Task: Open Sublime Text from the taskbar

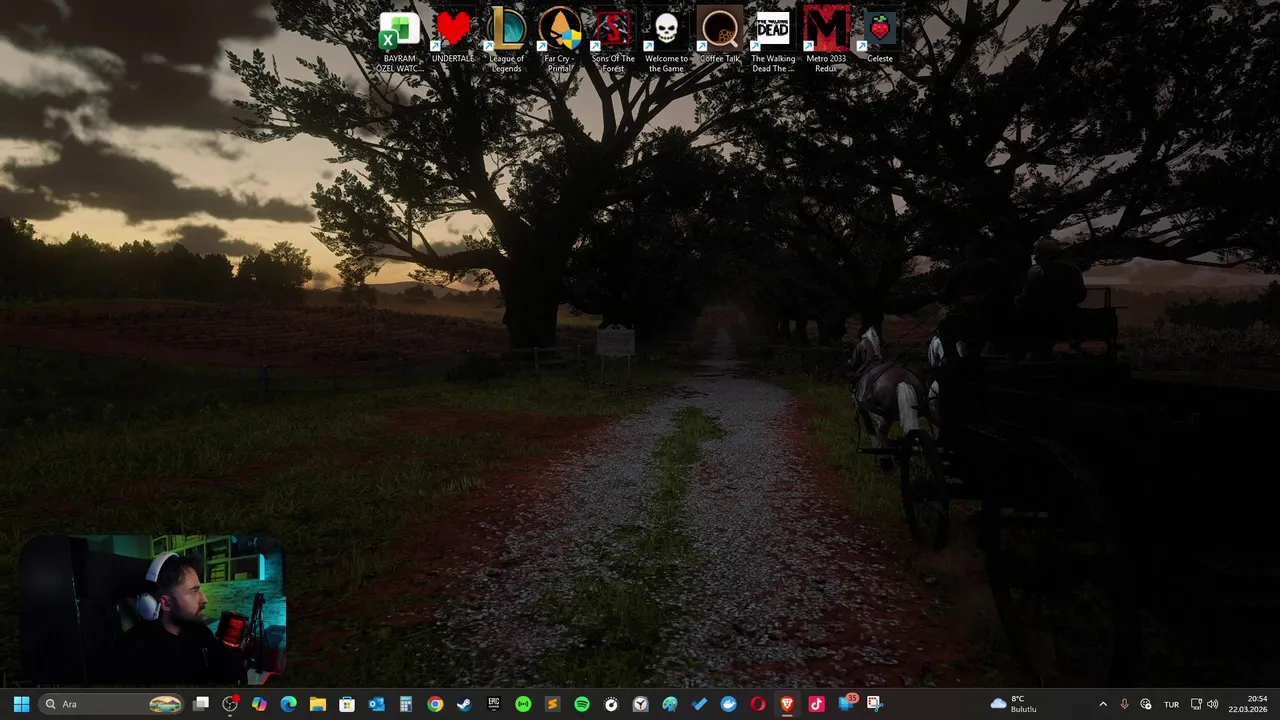Action: 552,704
